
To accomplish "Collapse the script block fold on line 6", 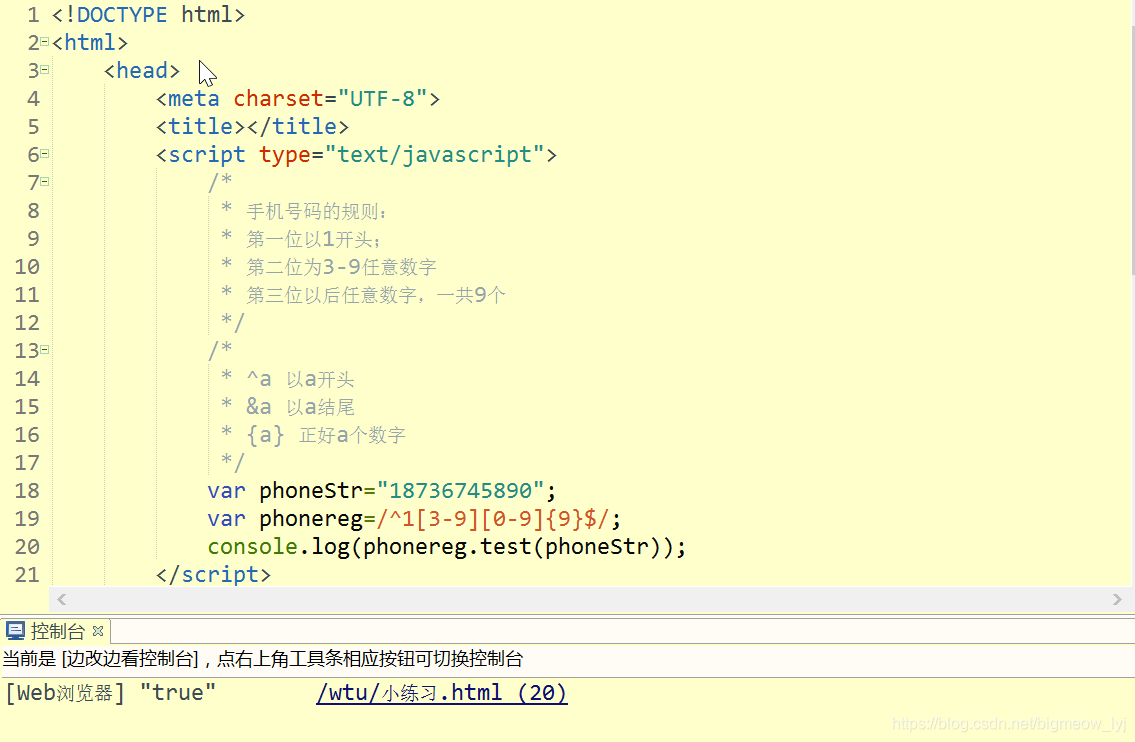I will tap(45, 153).
